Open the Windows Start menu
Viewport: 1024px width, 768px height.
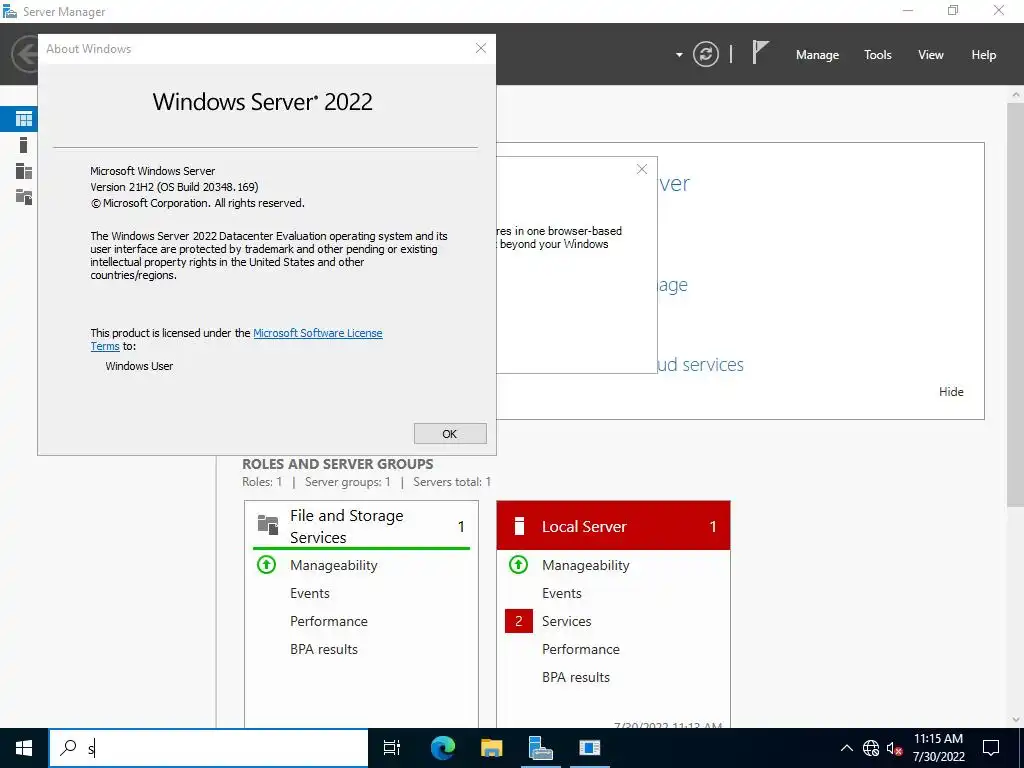coord(24,748)
